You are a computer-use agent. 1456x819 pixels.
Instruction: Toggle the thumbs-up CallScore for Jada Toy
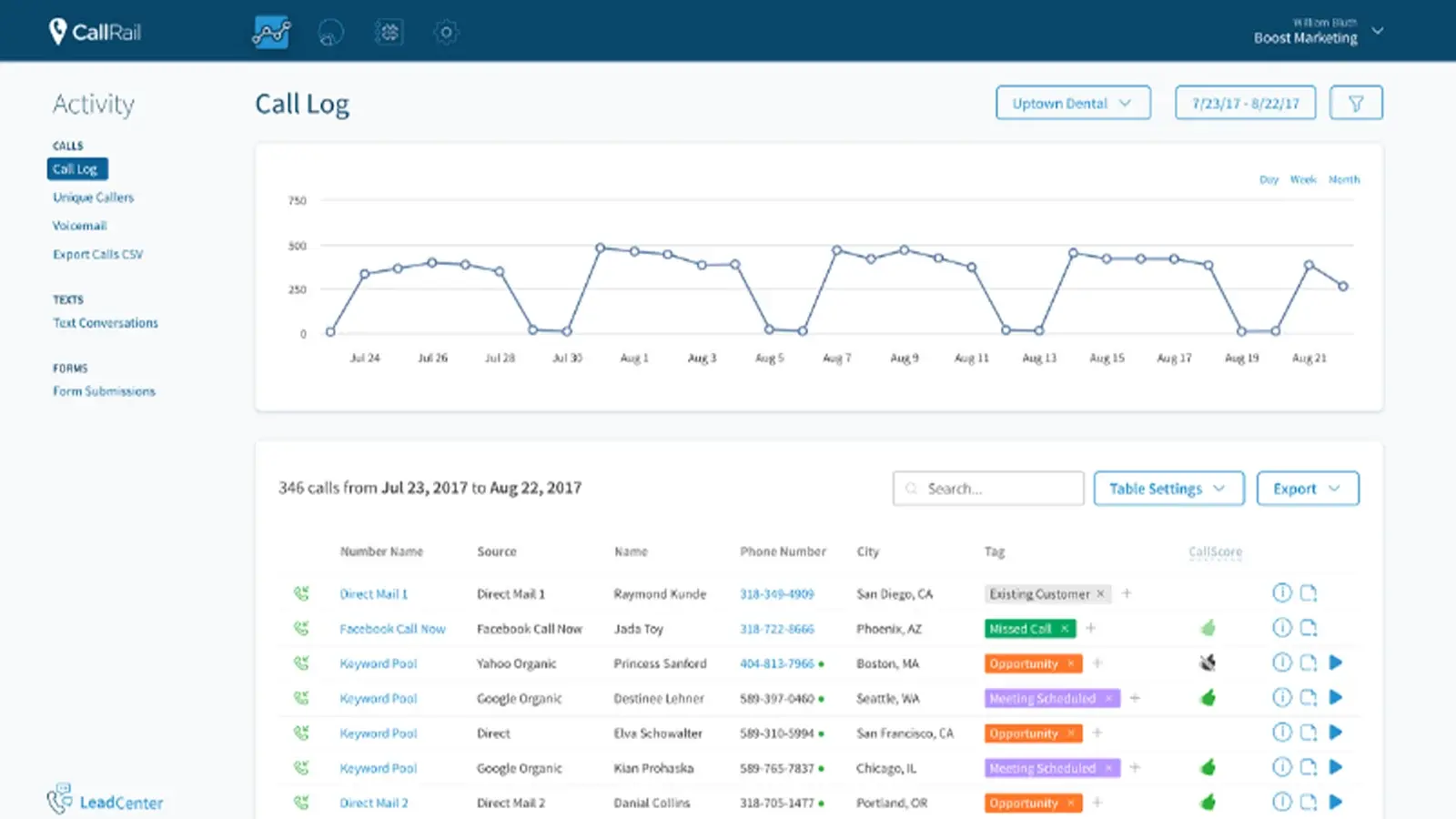tap(1208, 627)
